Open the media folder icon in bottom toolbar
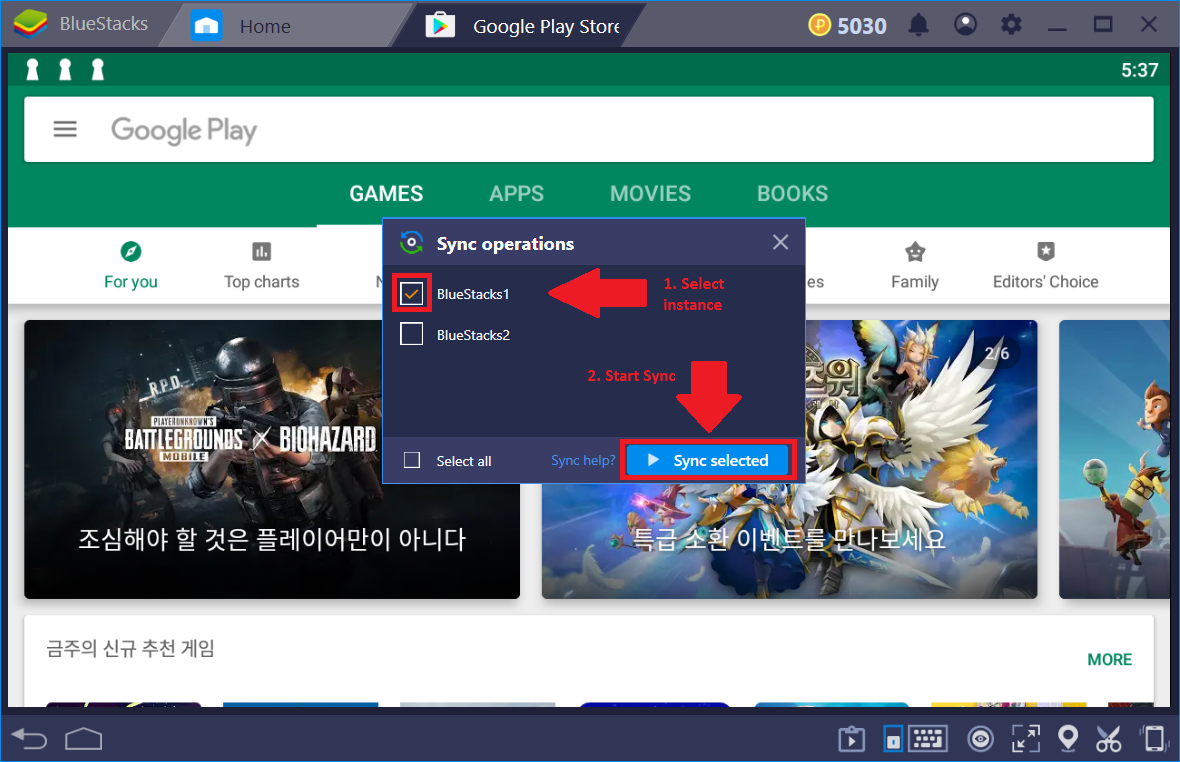Viewport: 1180px width, 762px height. (x=851, y=739)
